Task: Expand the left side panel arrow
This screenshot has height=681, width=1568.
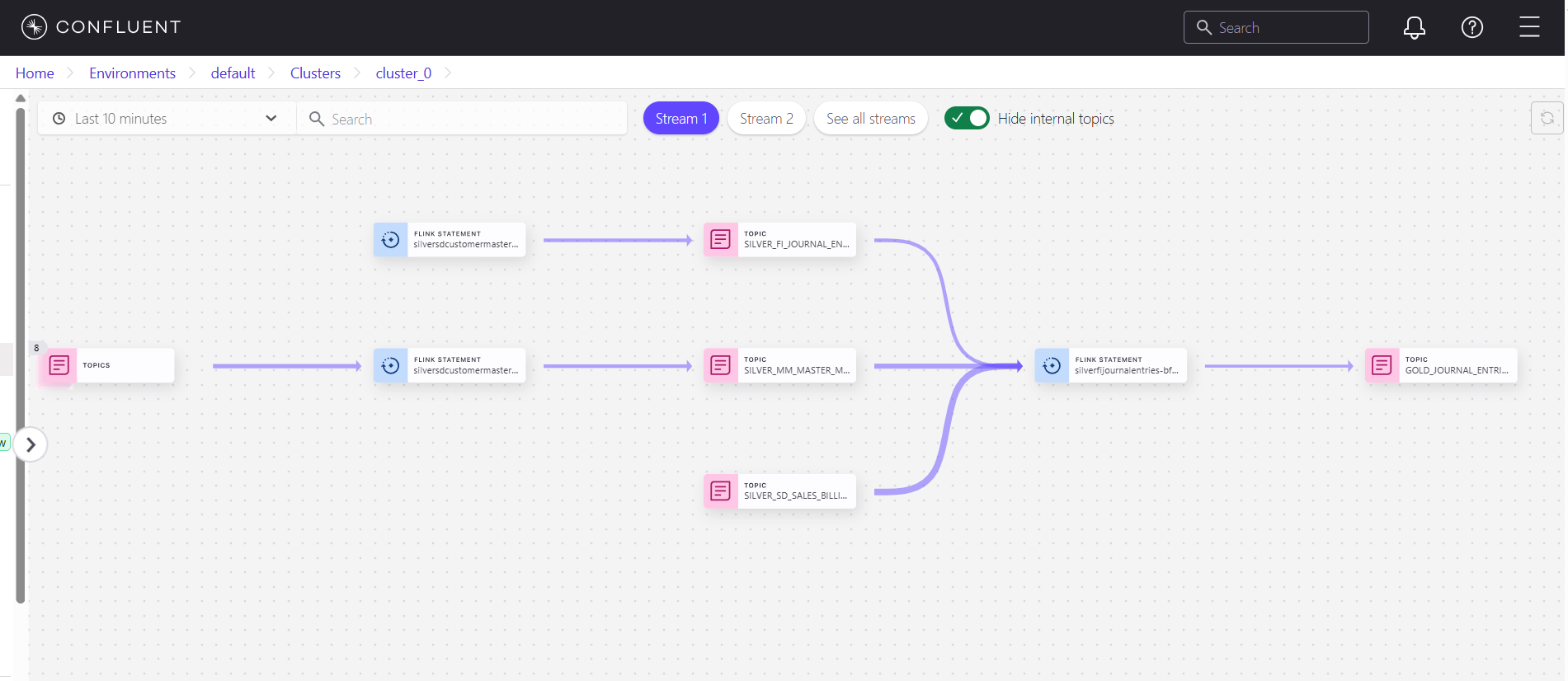Action: coord(31,445)
